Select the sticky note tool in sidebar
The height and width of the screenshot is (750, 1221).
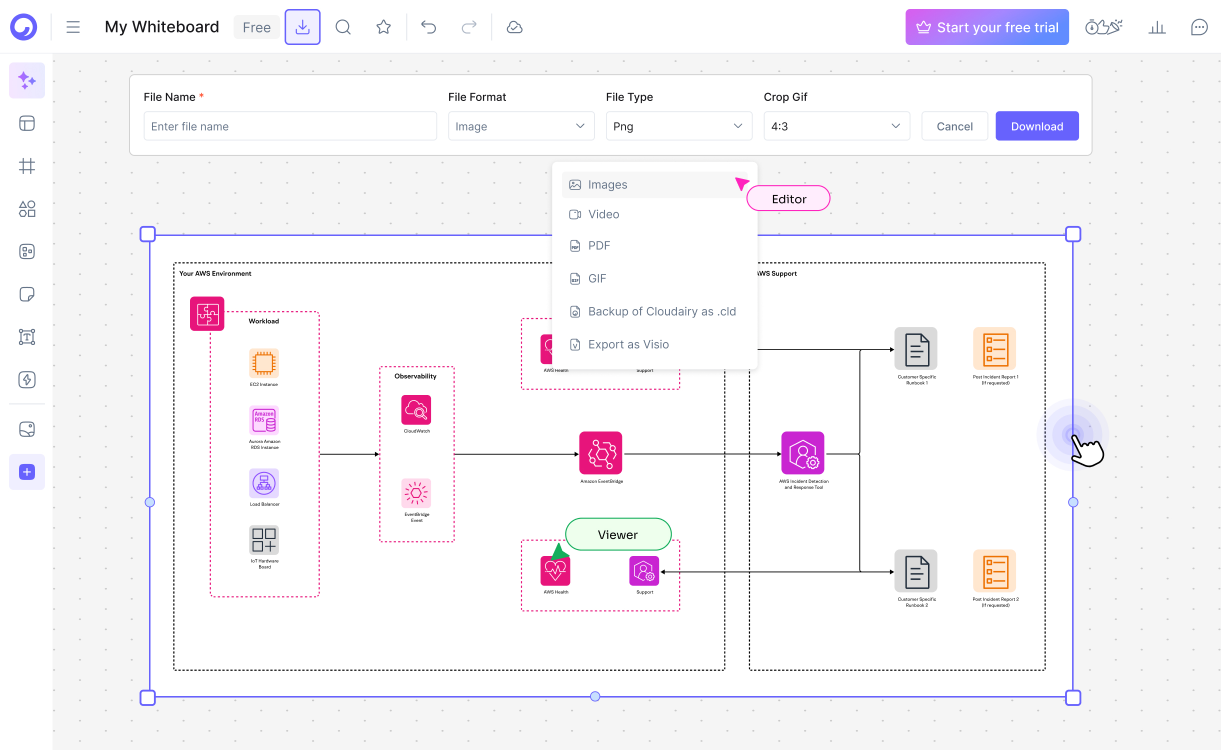(27, 294)
